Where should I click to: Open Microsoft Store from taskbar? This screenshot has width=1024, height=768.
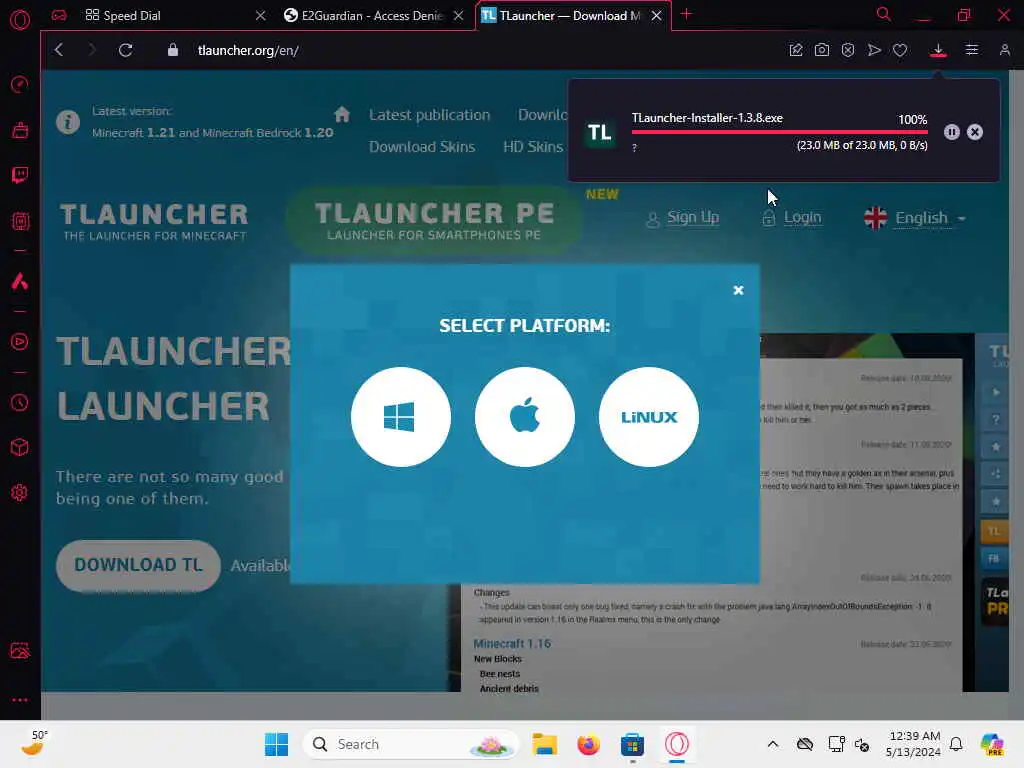coord(632,744)
